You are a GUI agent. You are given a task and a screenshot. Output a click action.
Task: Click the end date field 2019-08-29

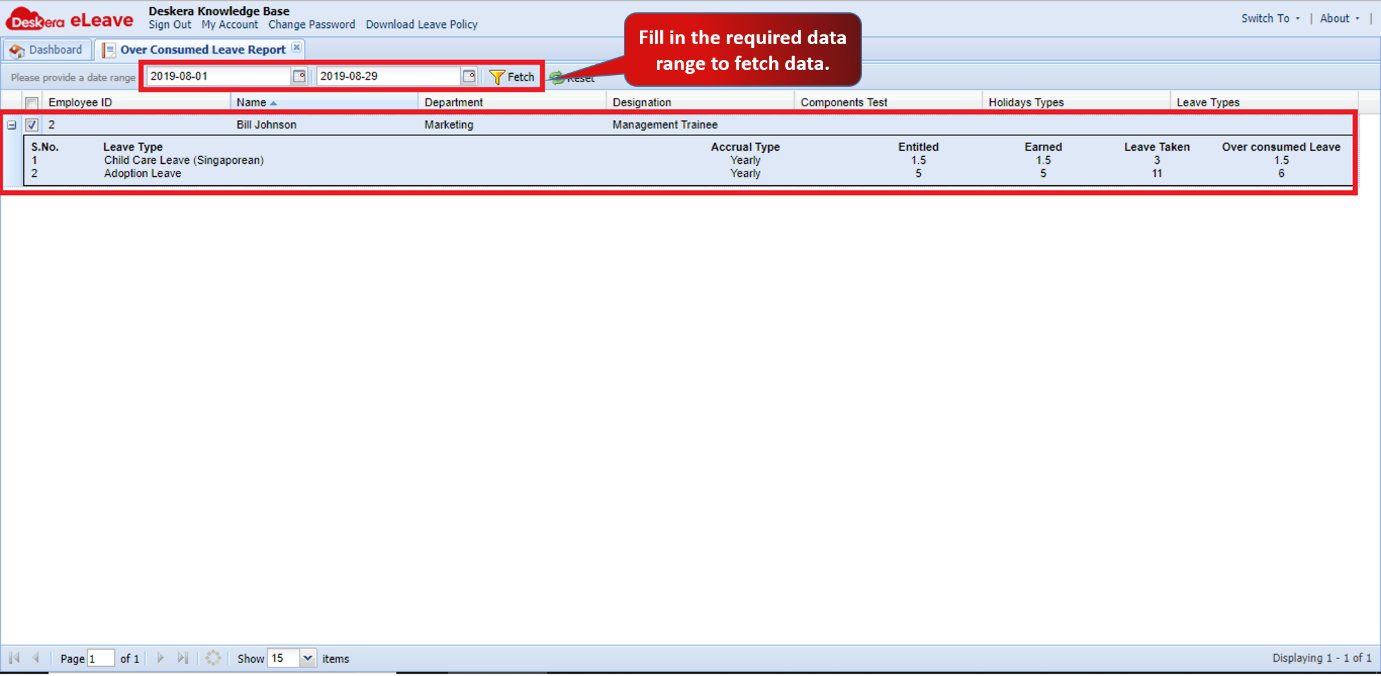(x=389, y=76)
